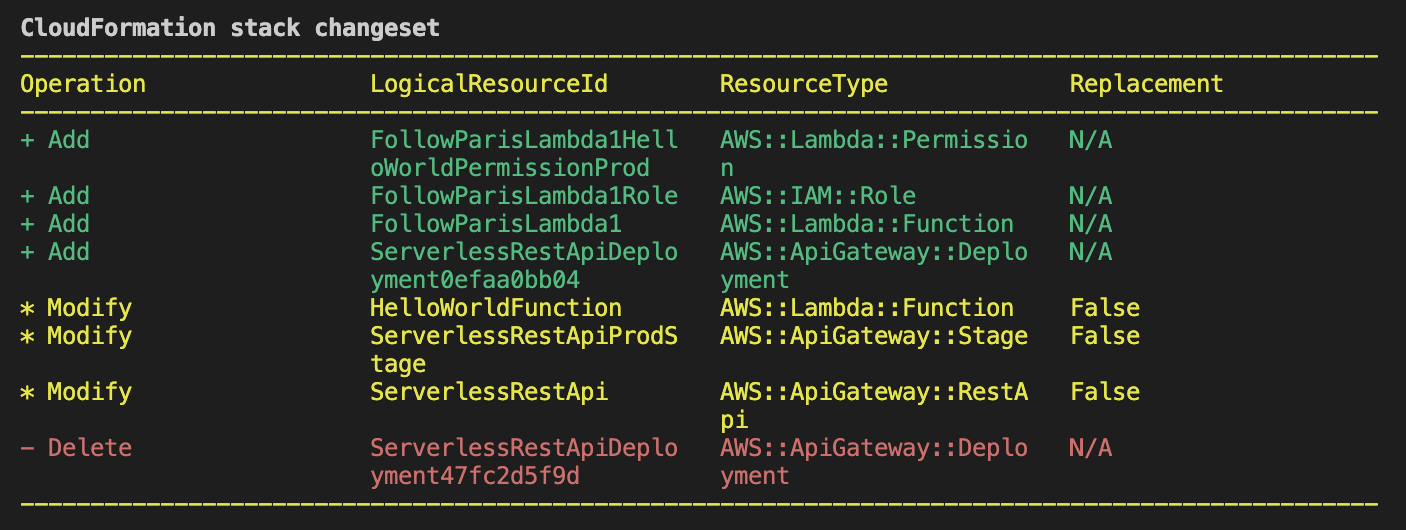Select '+ Add' in the FollowParisLambda1Role row

click(x=55, y=196)
